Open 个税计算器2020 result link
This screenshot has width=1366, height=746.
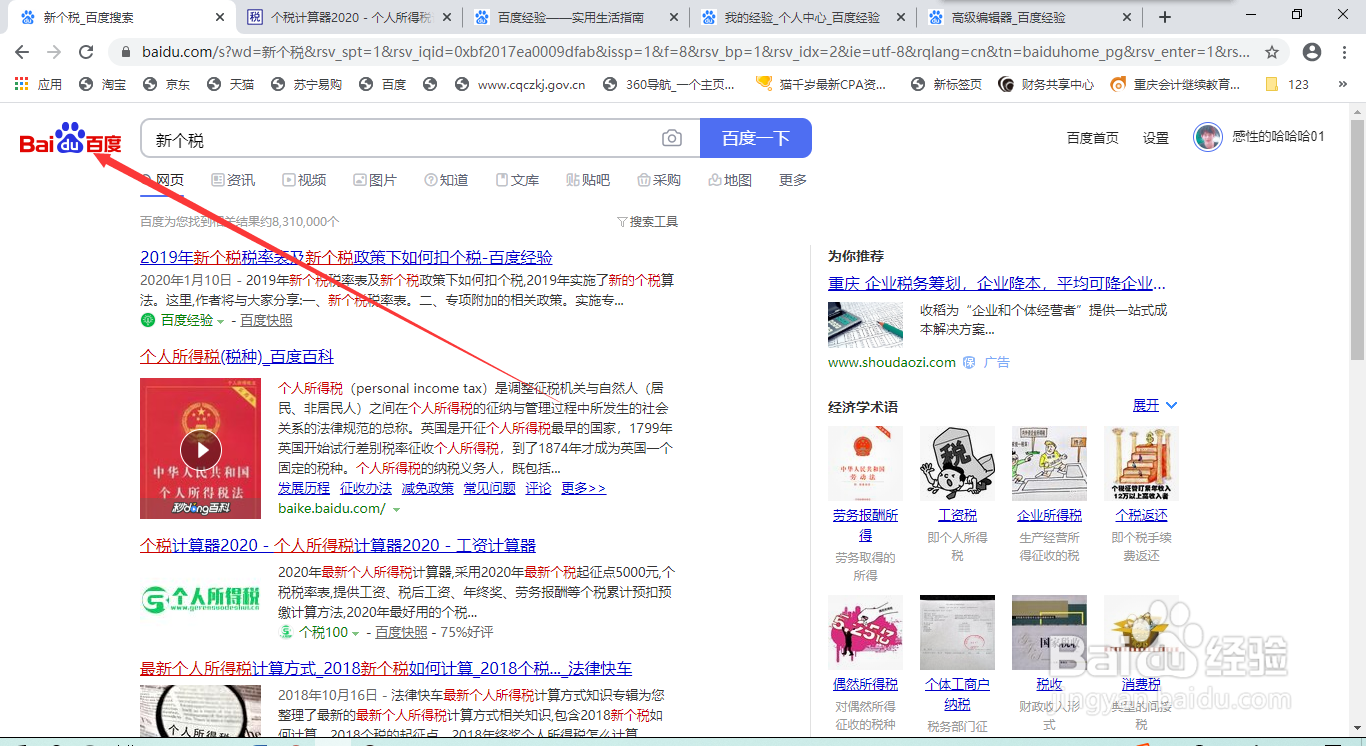tap(338, 545)
